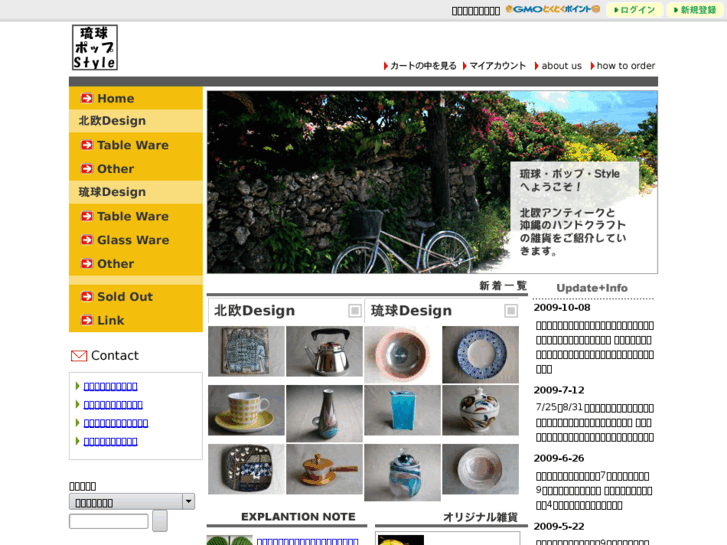Click the red arrow icon beside Home
The image size is (727, 545).
[x=87, y=98]
